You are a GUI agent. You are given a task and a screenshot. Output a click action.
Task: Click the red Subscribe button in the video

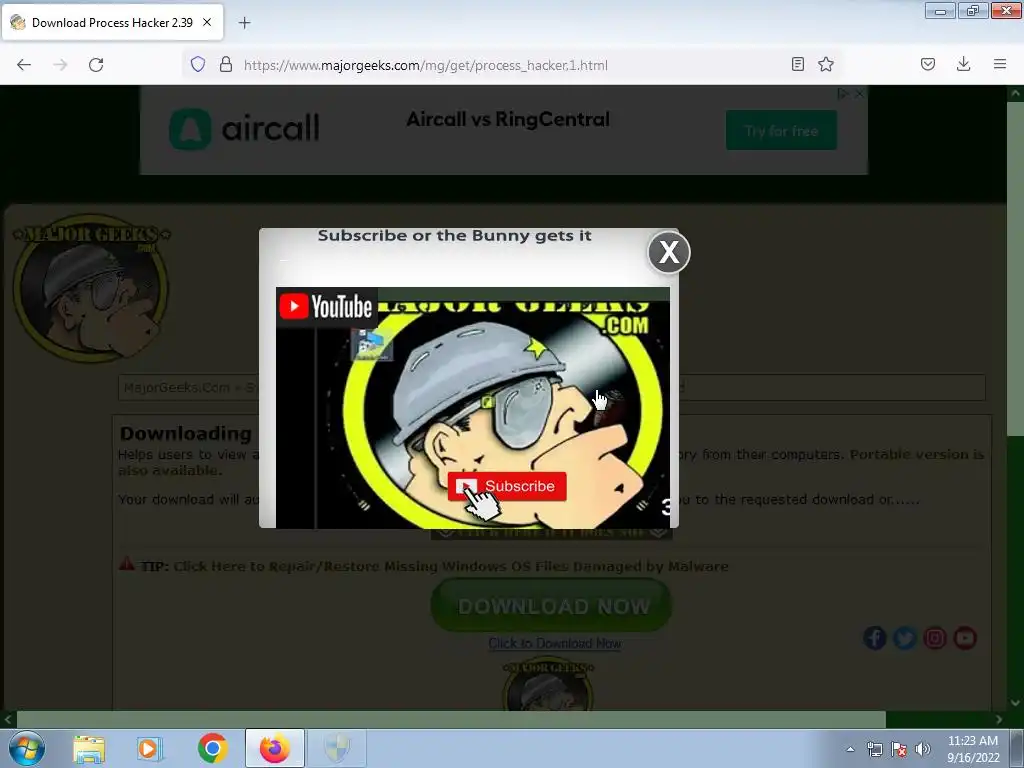pyautogui.click(x=507, y=487)
